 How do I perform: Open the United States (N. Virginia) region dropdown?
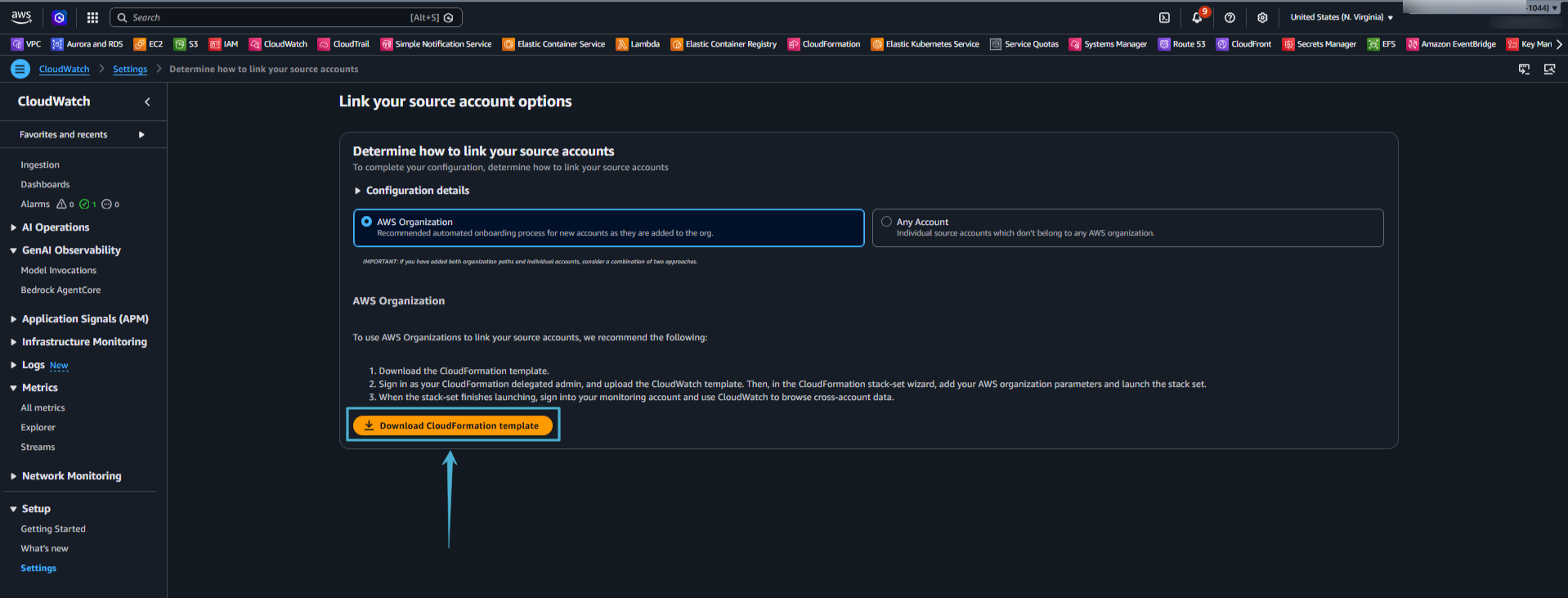(1341, 17)
